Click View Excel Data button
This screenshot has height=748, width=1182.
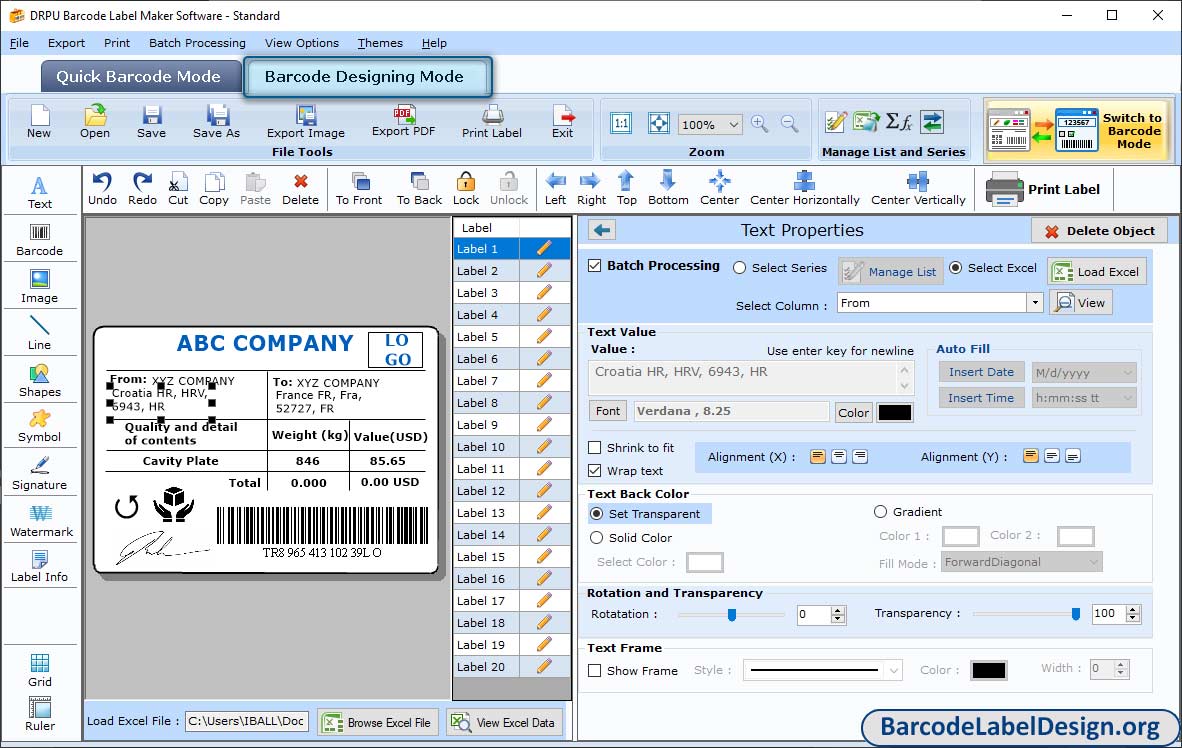[503, 722]
